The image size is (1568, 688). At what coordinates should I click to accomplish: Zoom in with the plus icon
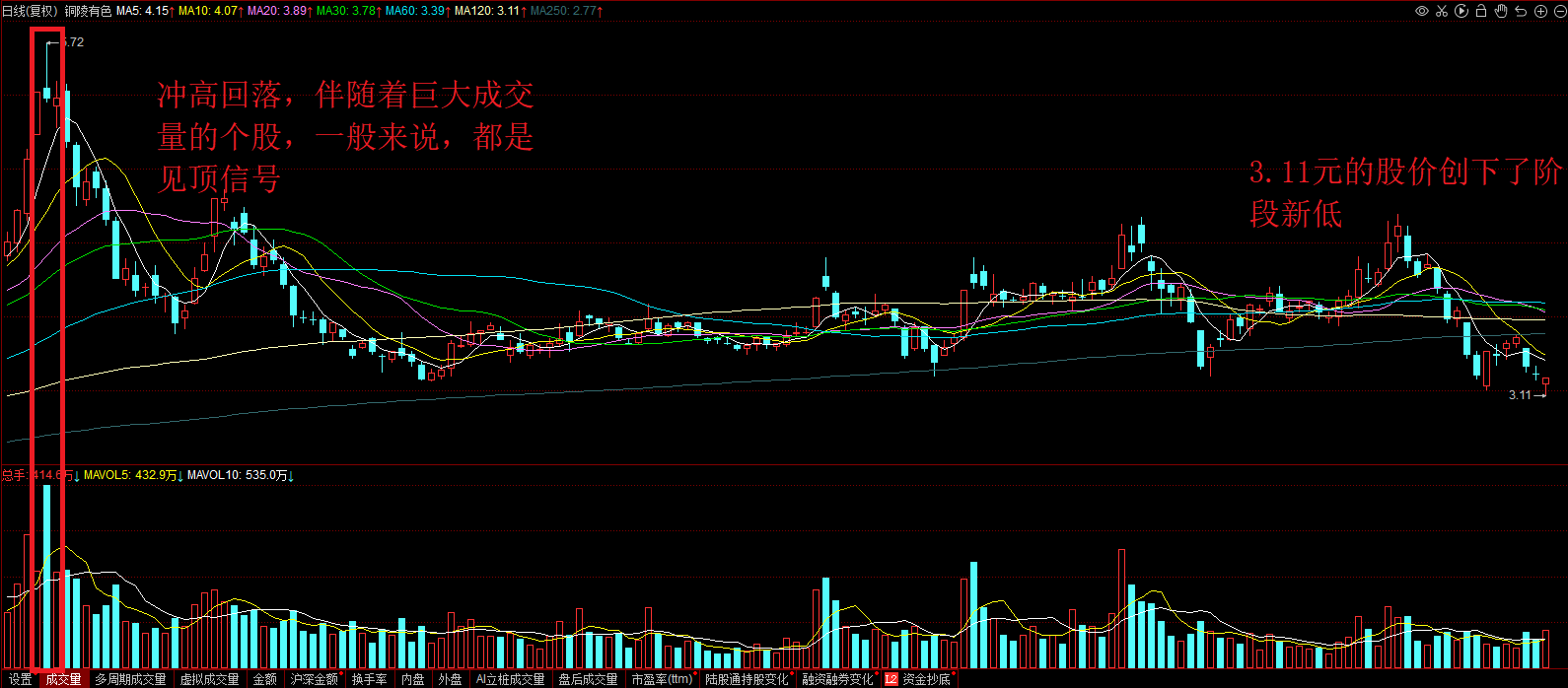point(1540,11)
